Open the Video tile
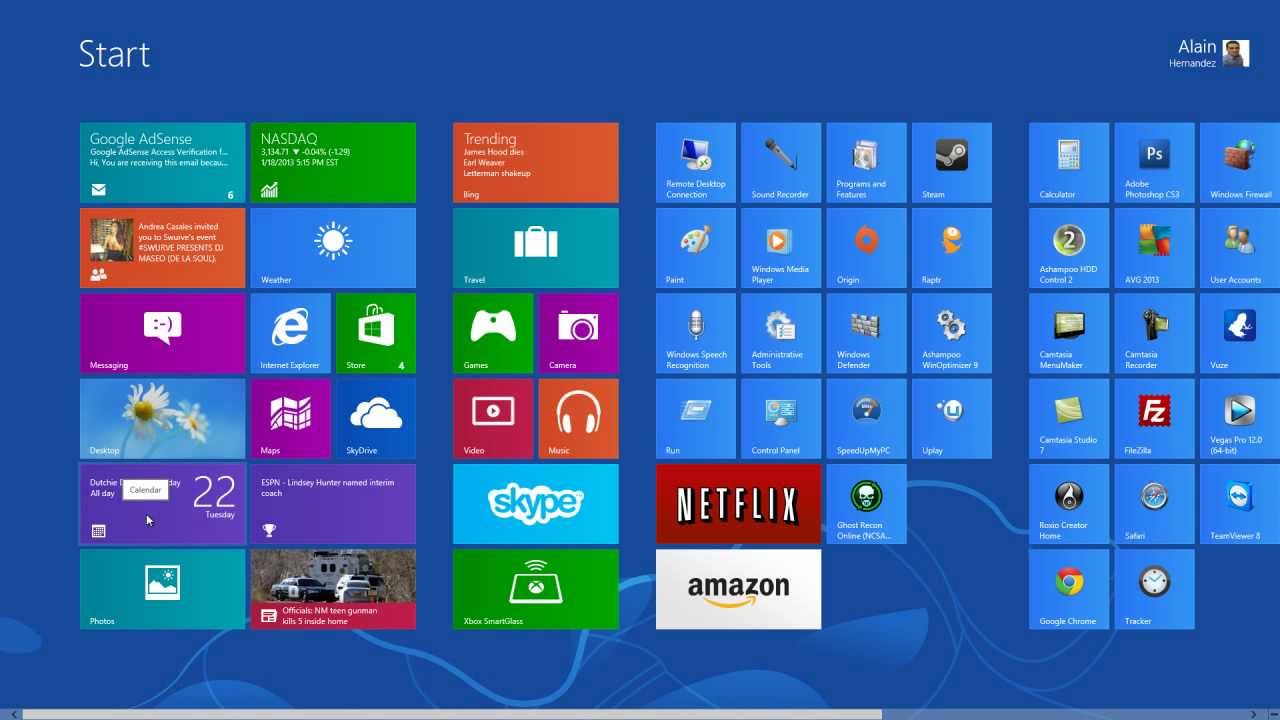Screen dimensions: 1280x720 click(493, 419)
